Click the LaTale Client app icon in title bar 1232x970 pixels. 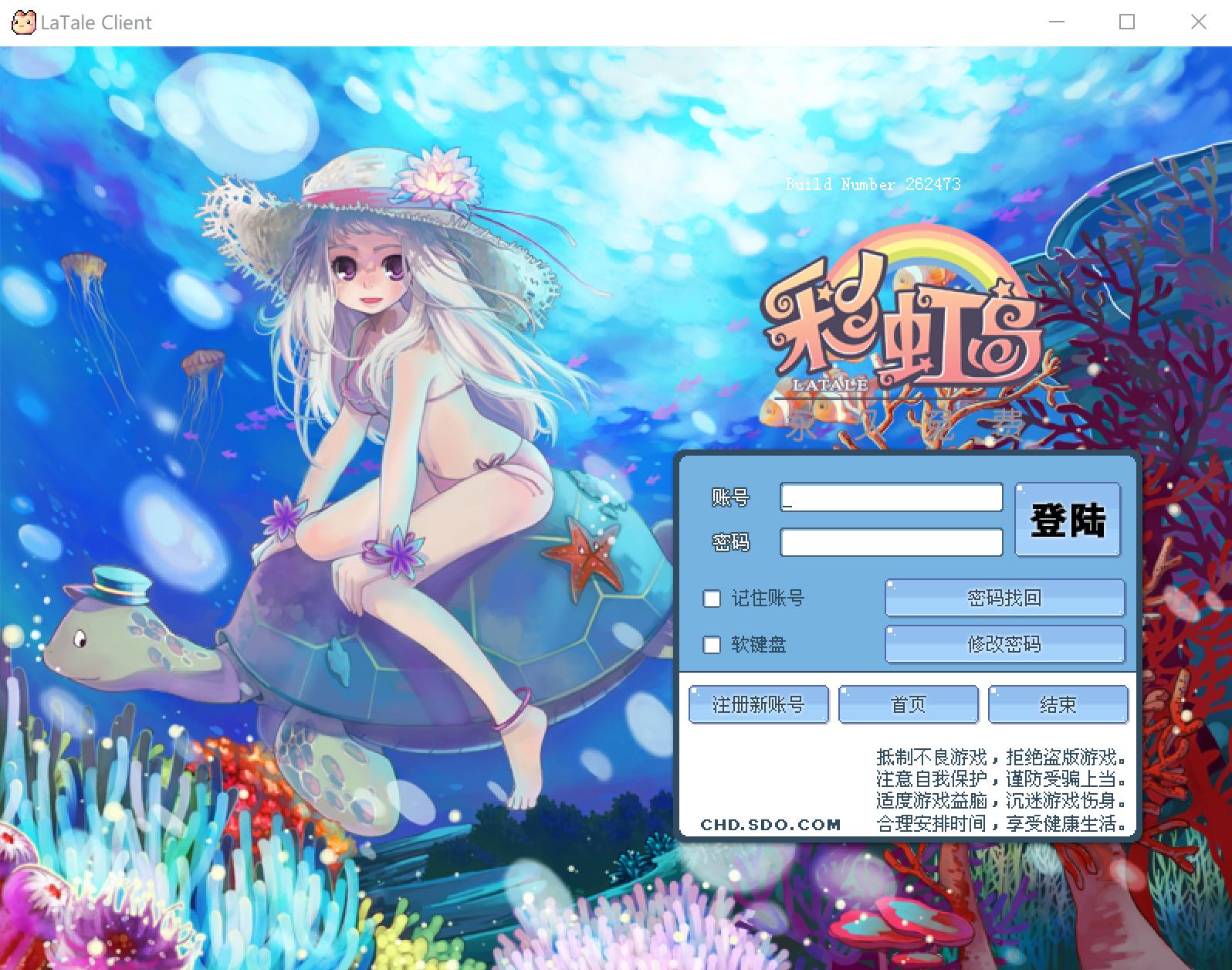pos(23,22)
